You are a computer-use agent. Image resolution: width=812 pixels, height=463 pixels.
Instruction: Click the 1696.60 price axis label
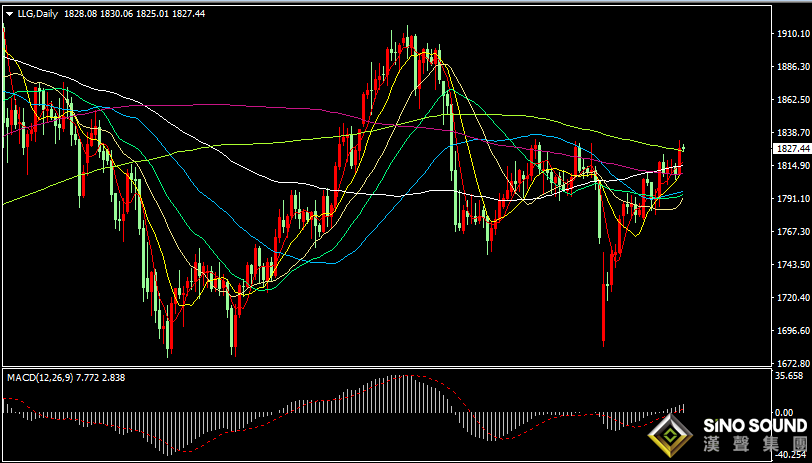coord(793,330)
